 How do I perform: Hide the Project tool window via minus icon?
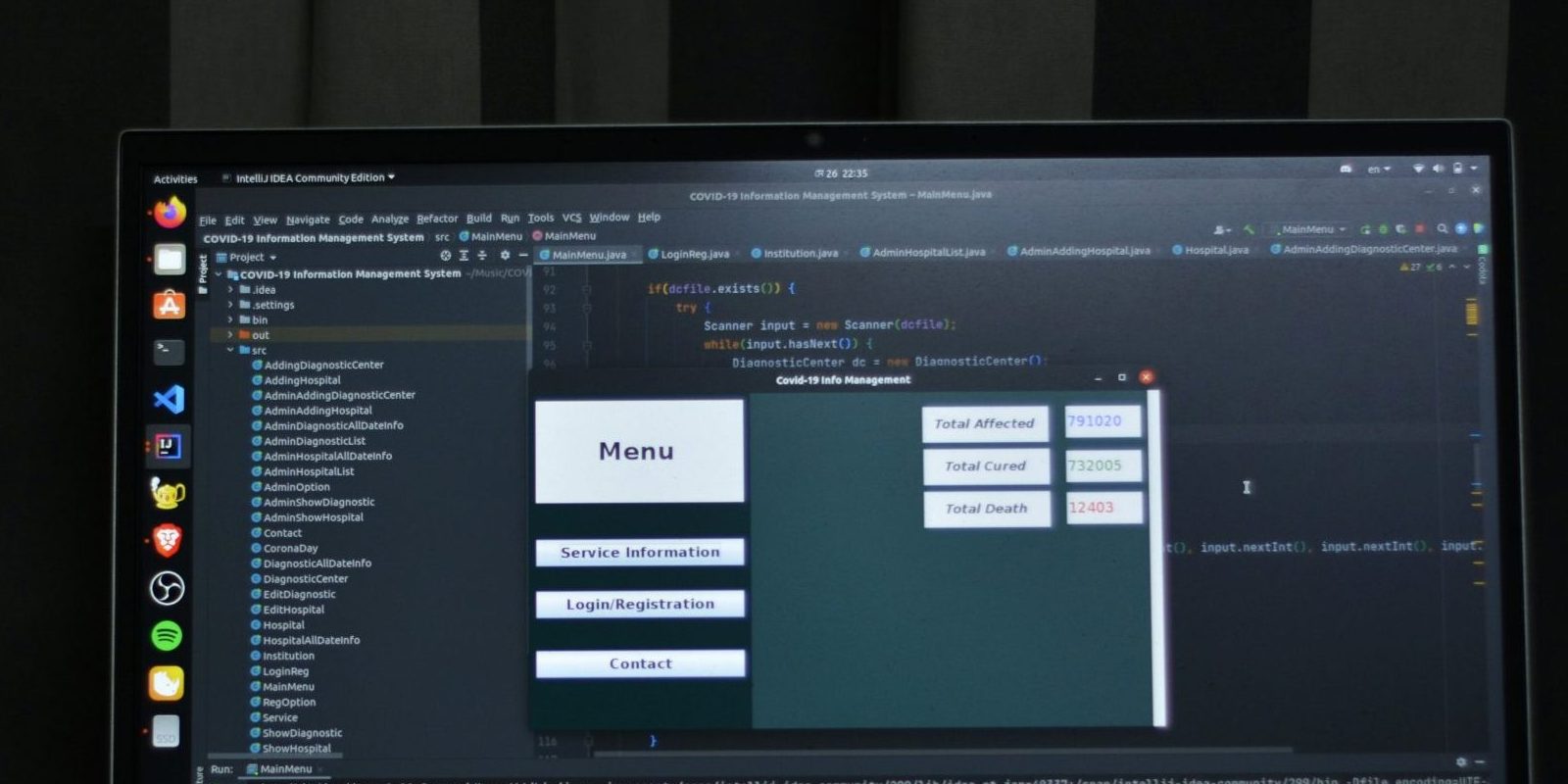pyautogui.click(x=523, y=256)
